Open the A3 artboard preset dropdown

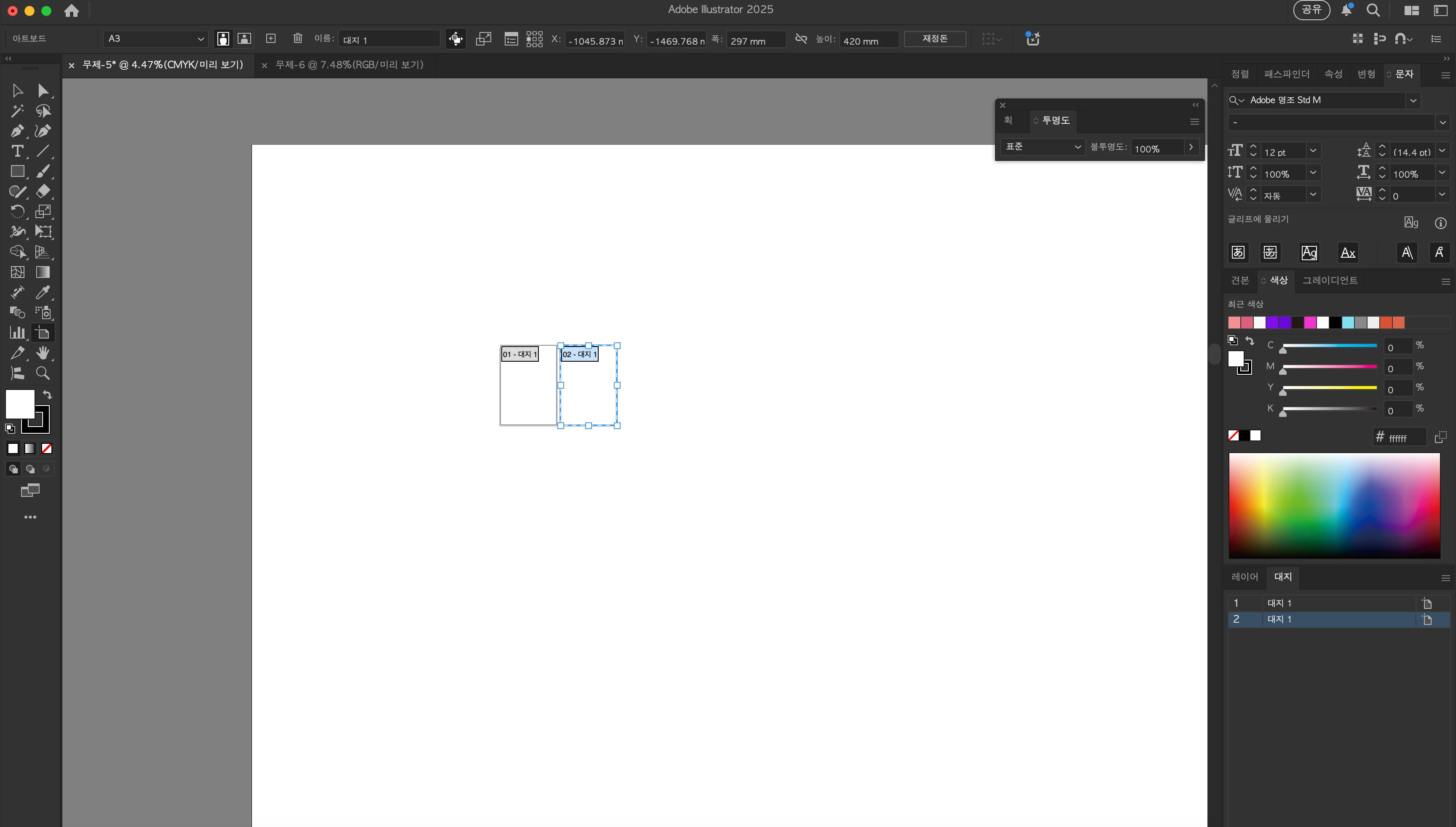tap(155, 39)
